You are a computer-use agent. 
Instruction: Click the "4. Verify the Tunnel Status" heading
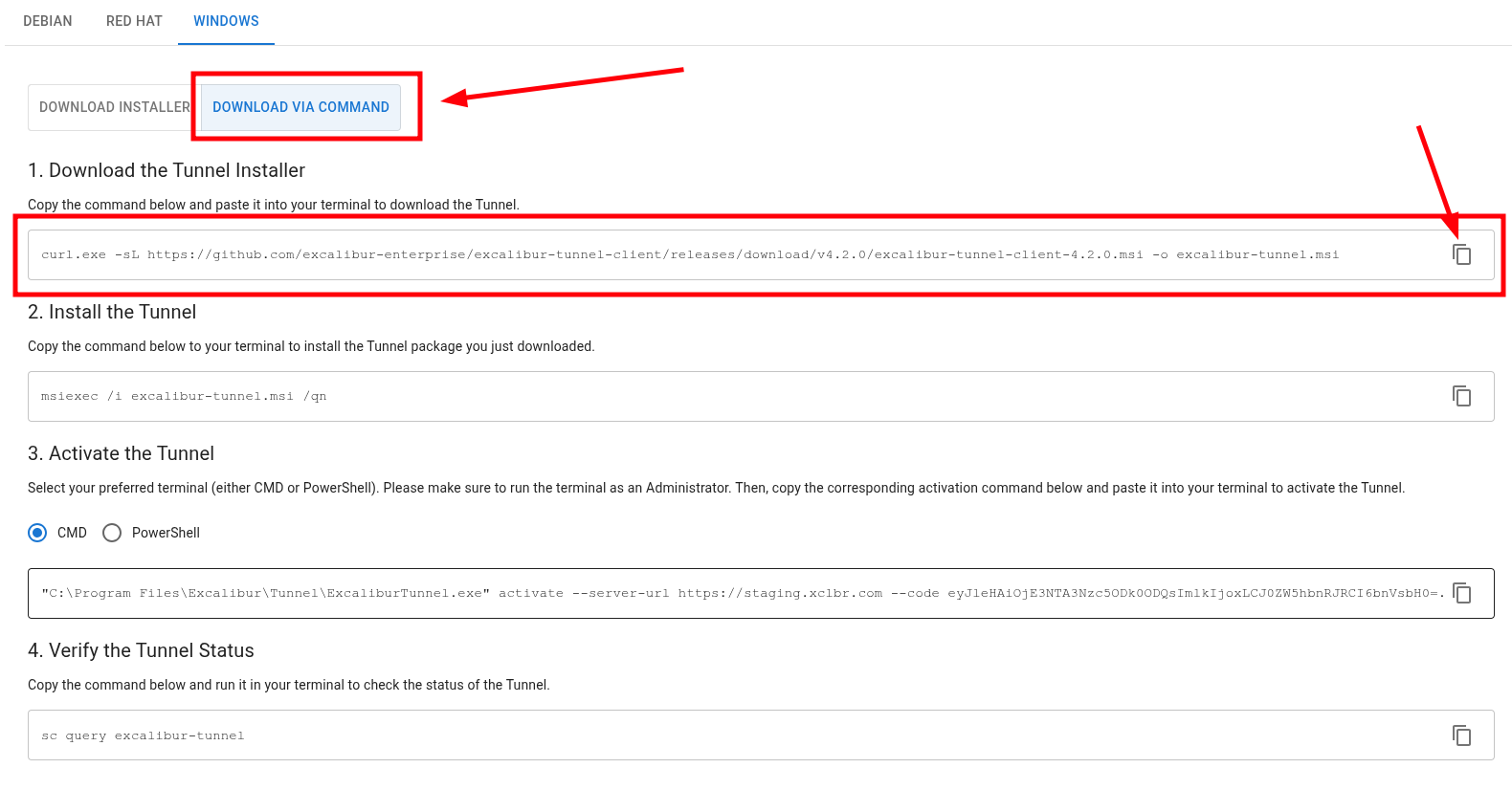[141, 650]
